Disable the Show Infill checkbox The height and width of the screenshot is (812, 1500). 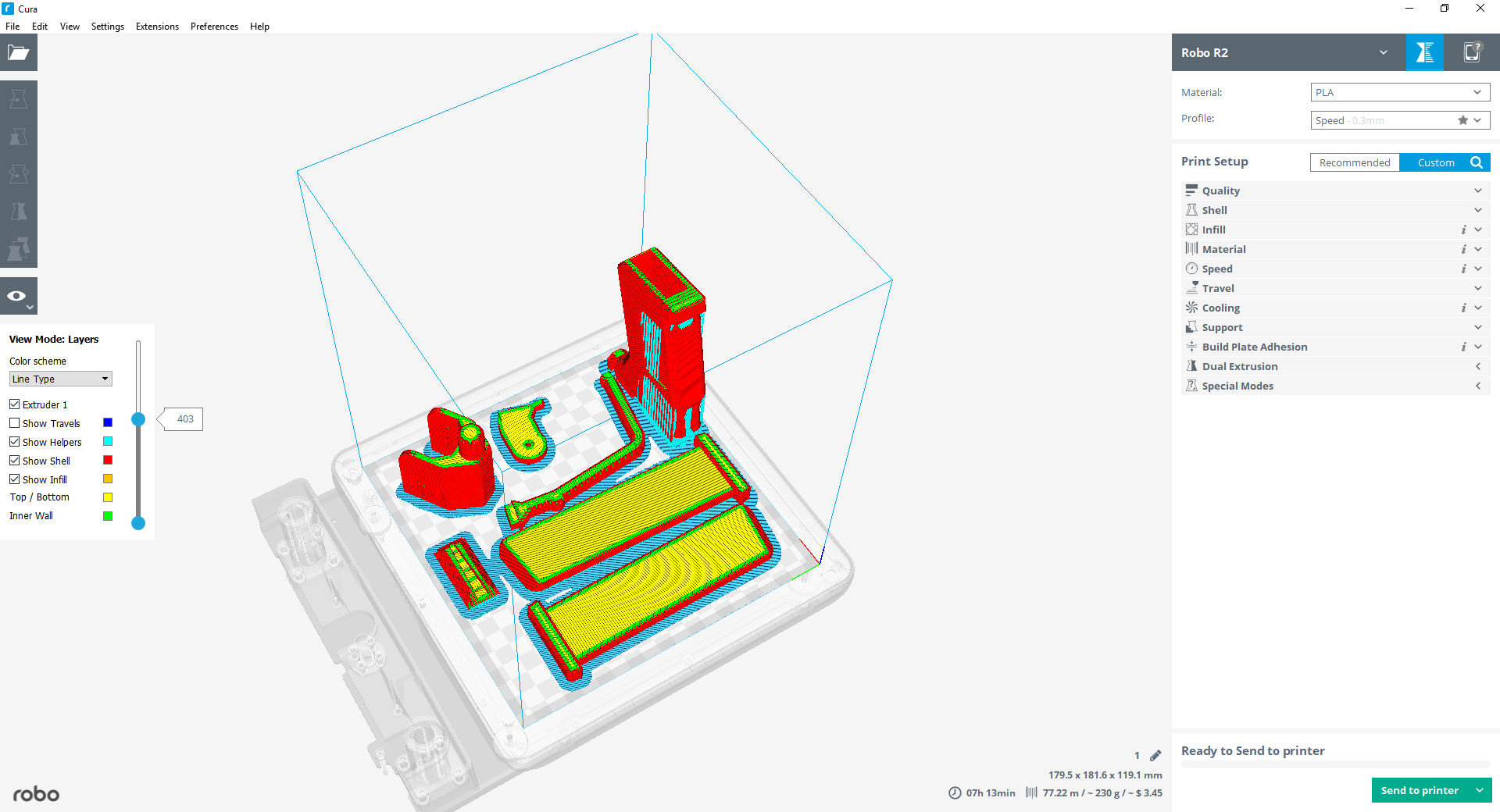14,479
